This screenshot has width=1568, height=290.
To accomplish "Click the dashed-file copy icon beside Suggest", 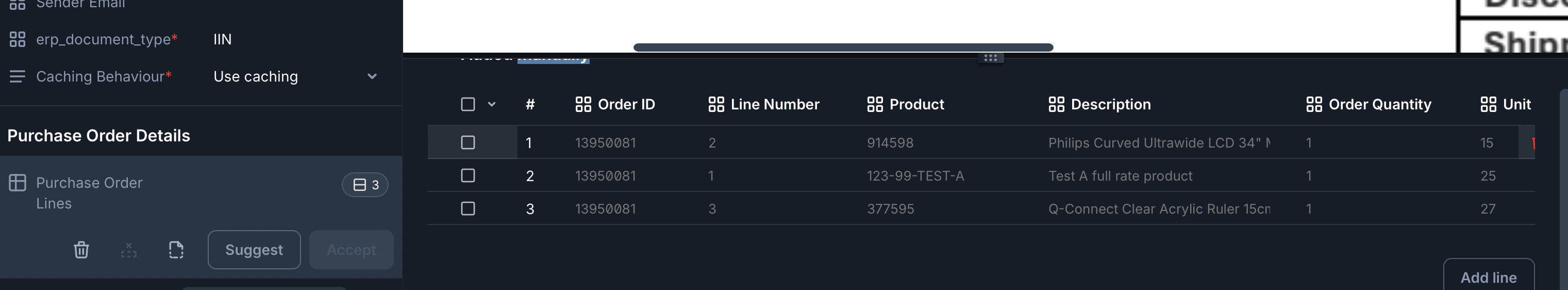I will coord(176,250).
